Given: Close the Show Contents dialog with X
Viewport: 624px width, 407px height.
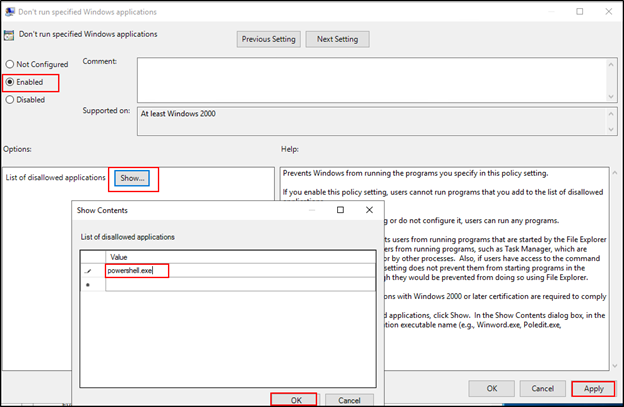Looking at the screenshot, I should [x=370, y=211].
